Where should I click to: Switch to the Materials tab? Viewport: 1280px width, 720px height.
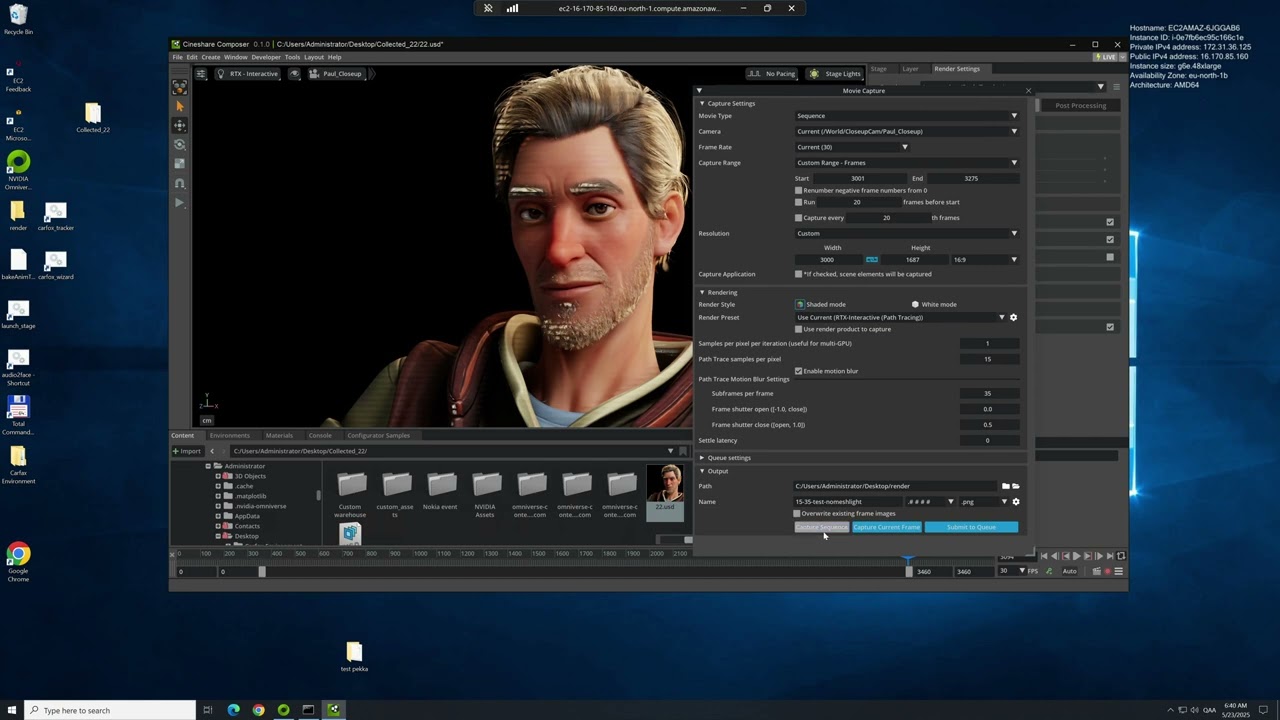click(279, 436)
